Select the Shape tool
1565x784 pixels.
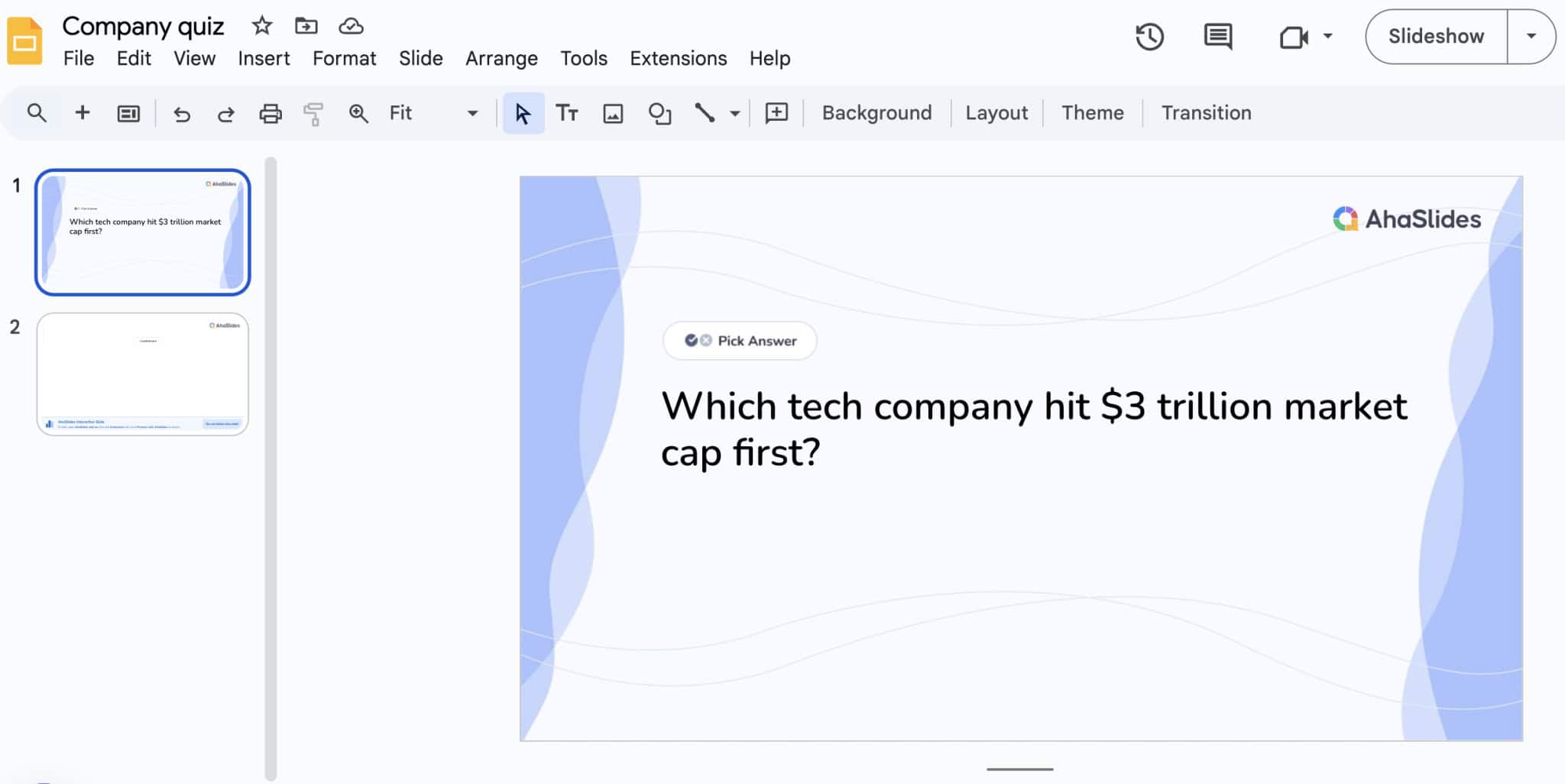tap(659, 112)
